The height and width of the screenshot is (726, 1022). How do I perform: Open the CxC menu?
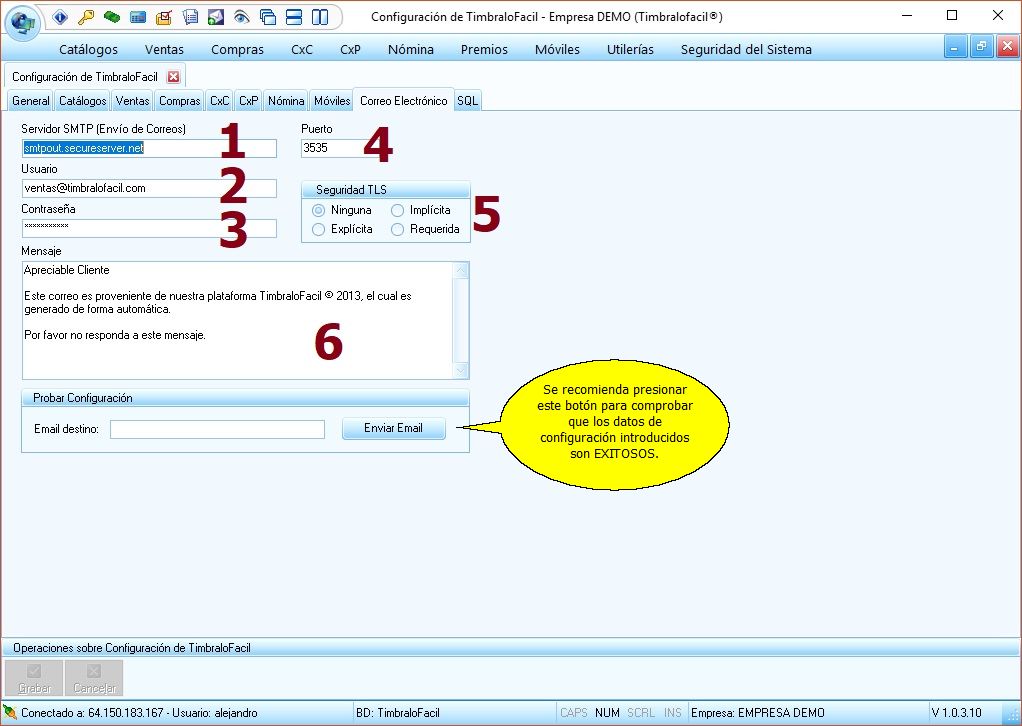[302, 50]
